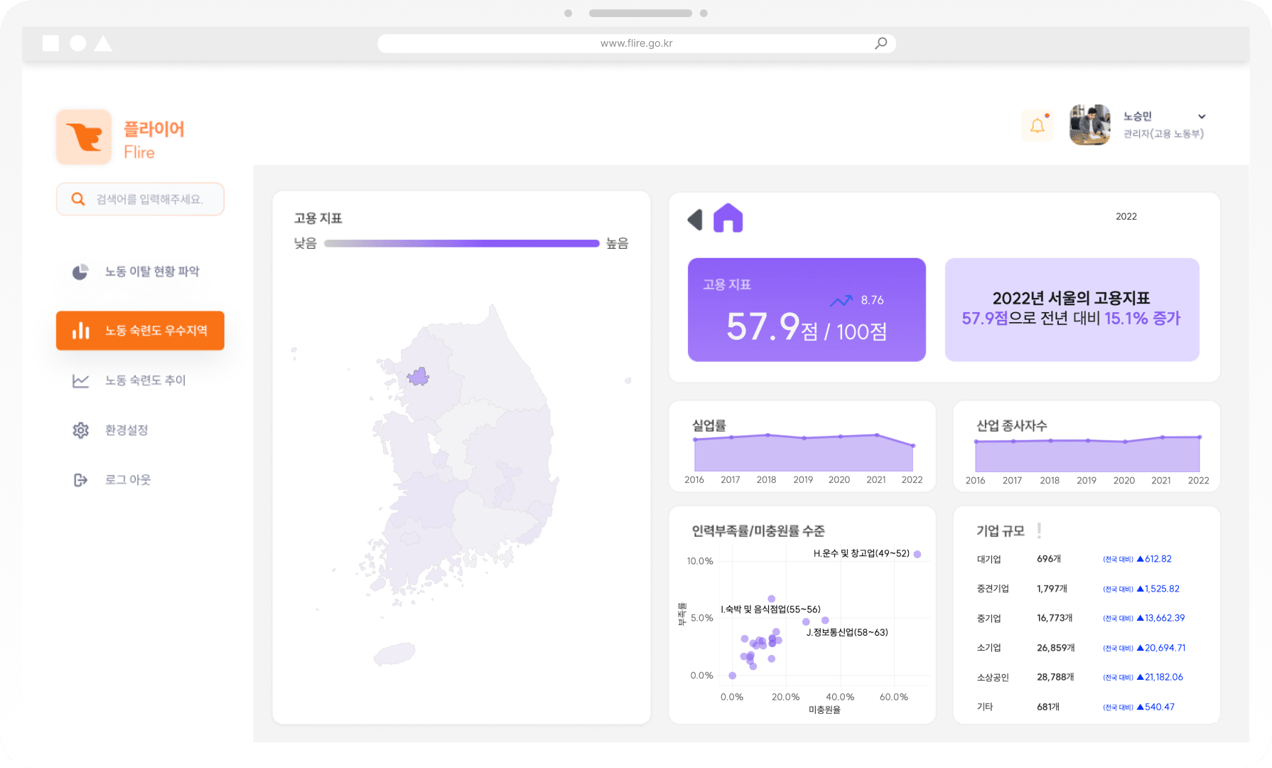Image resolution: width=1272 pixels, height=768 pixels.
Task: Click the exclamation info icon next to 기업 규모
Action: pos(1040,531)
